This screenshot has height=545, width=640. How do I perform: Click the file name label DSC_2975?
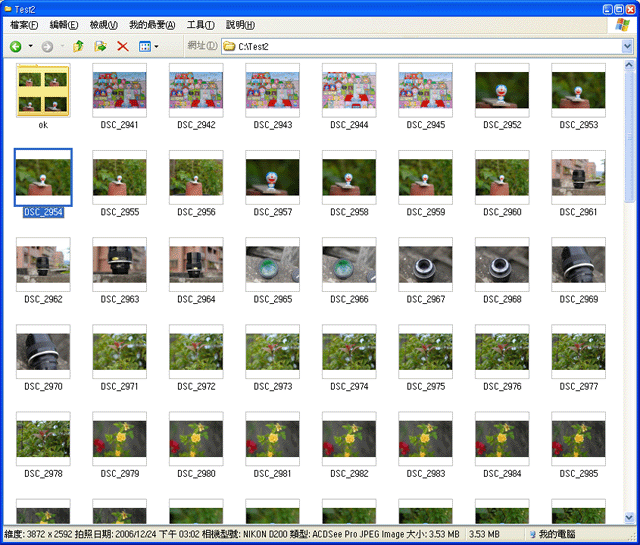click(426, 386)
